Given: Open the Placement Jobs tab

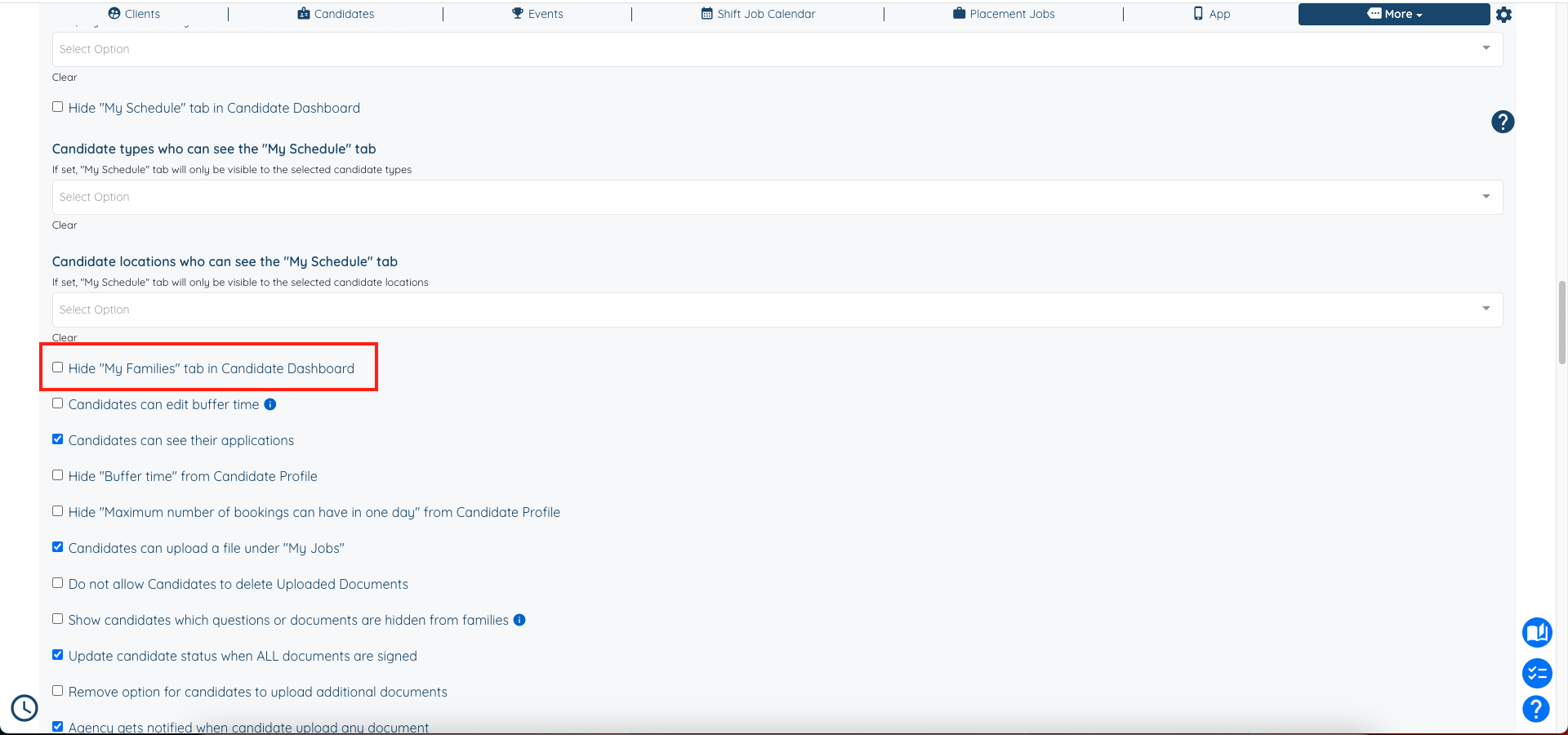Looking at the screenshot, I should [1003, 13].
